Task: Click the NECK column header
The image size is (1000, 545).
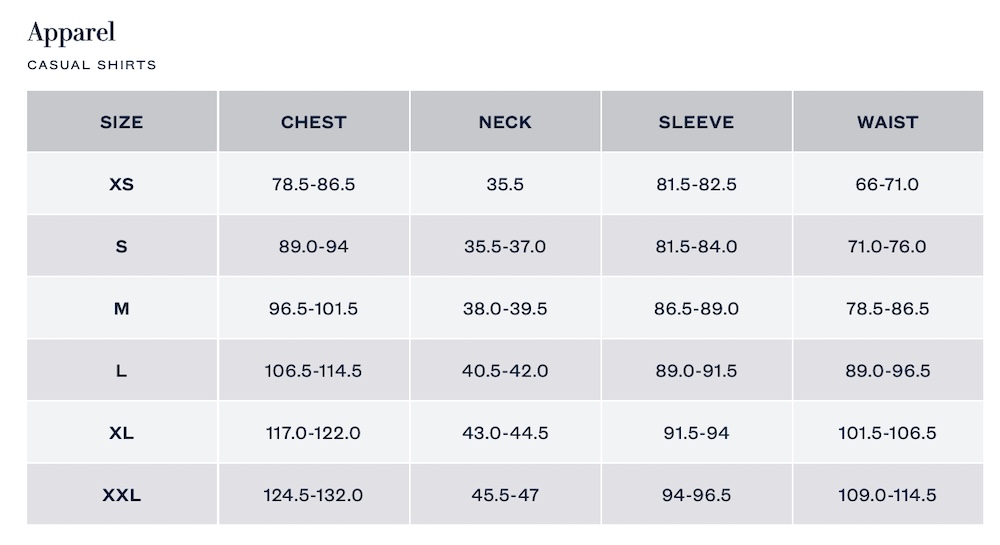Action: coord(505,122)
